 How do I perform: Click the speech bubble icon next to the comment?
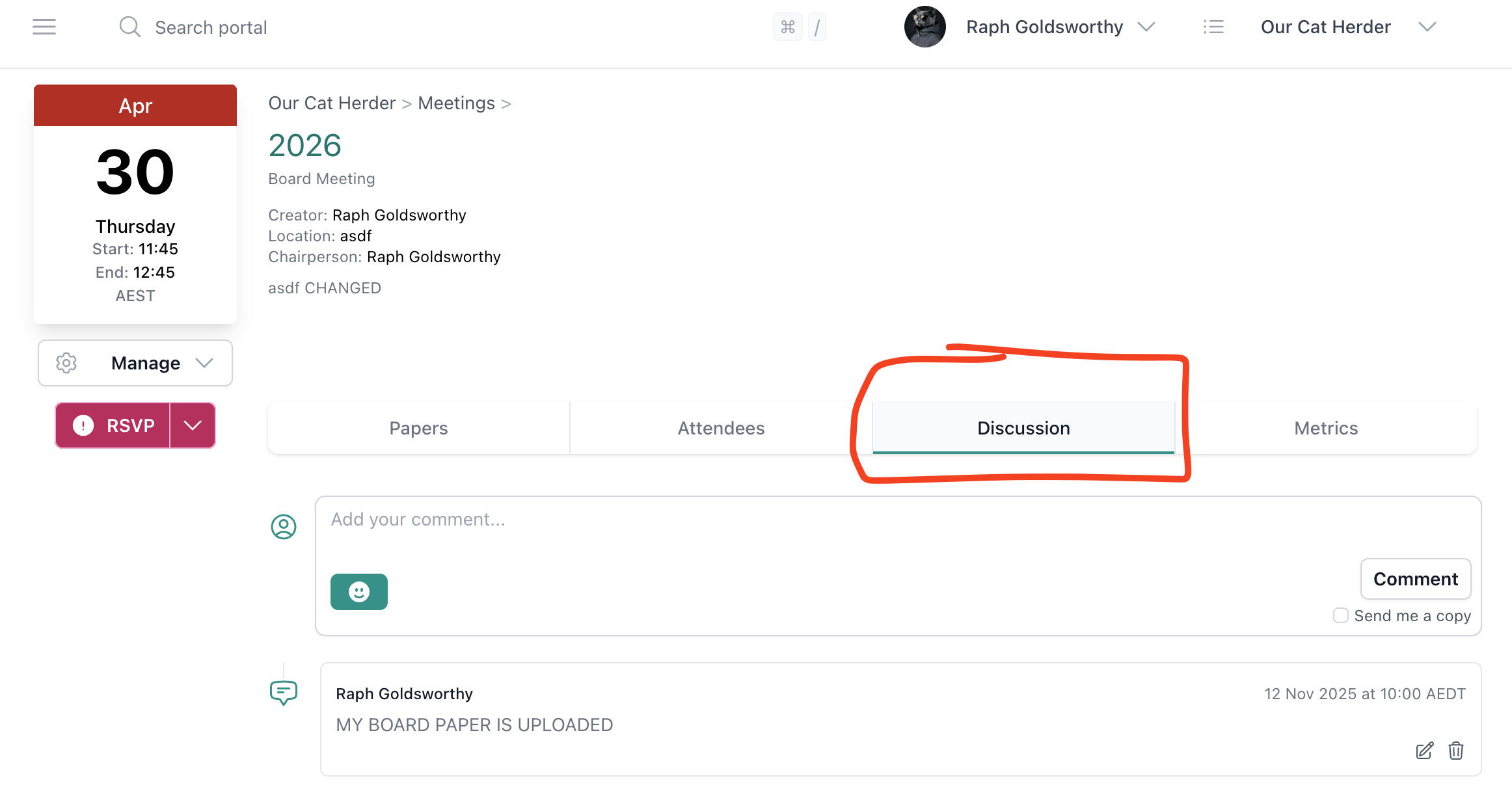coord(284,693)
